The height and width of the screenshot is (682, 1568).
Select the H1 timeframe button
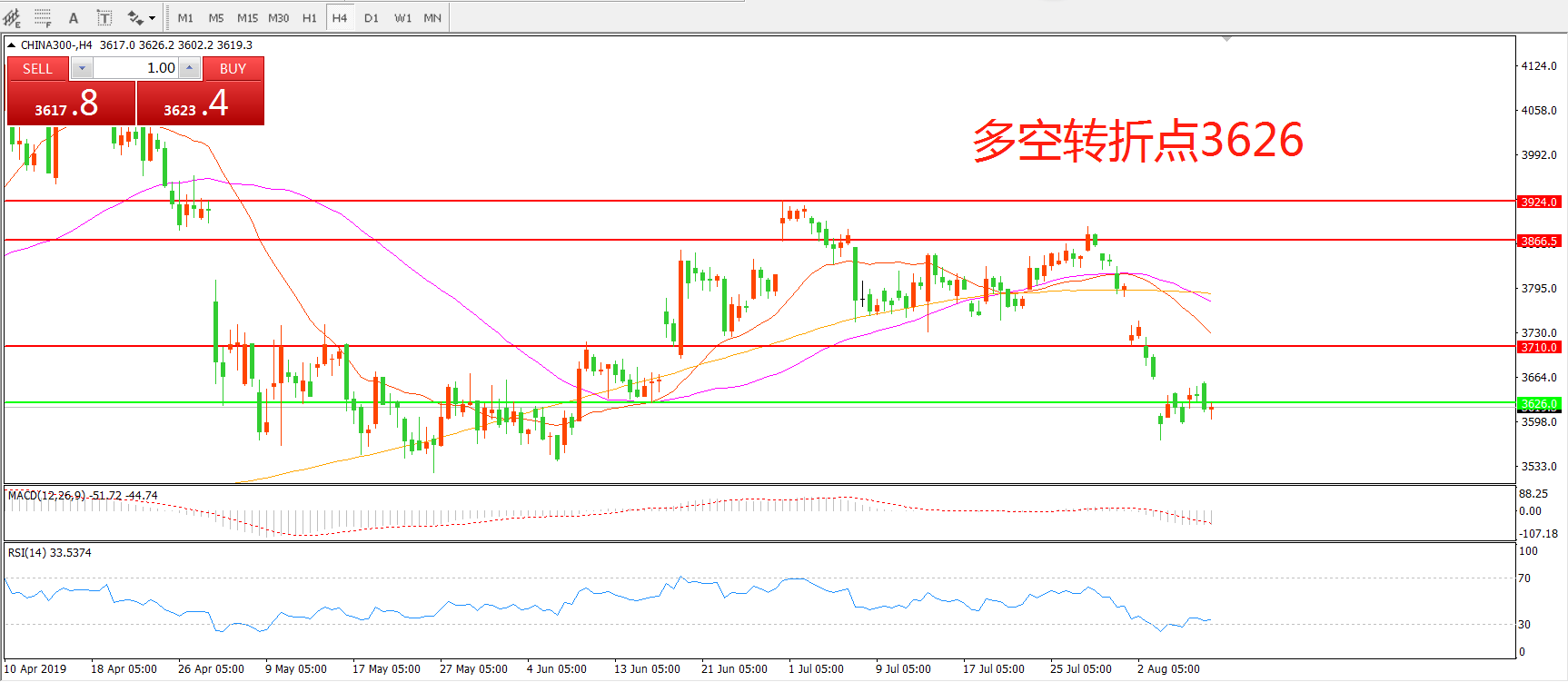(x=310, y=17)
